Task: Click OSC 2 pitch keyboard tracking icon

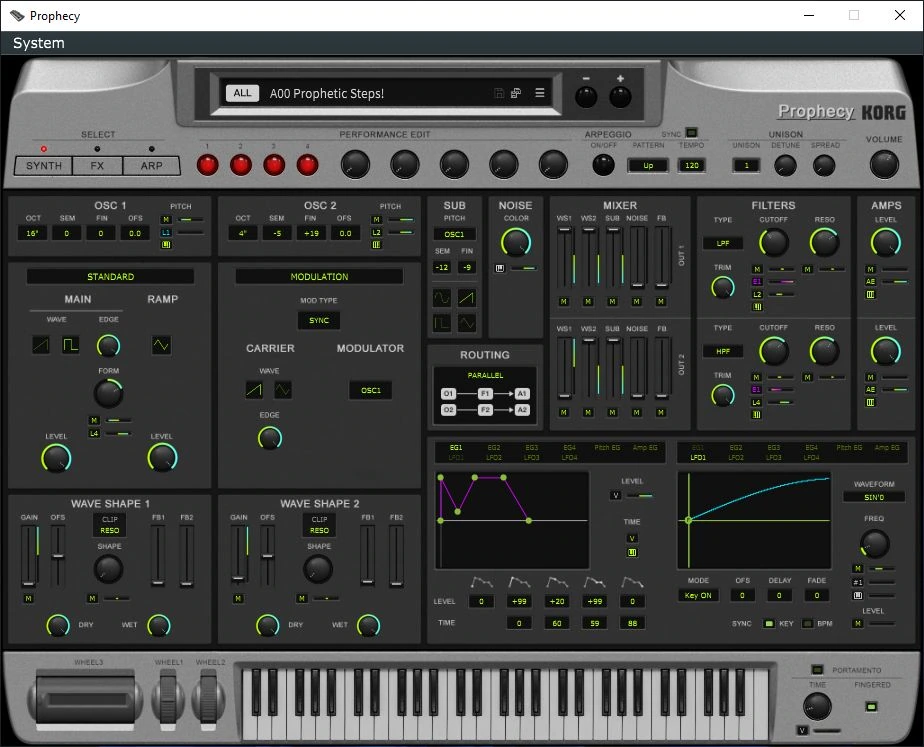Action: (x=377, y=244)
